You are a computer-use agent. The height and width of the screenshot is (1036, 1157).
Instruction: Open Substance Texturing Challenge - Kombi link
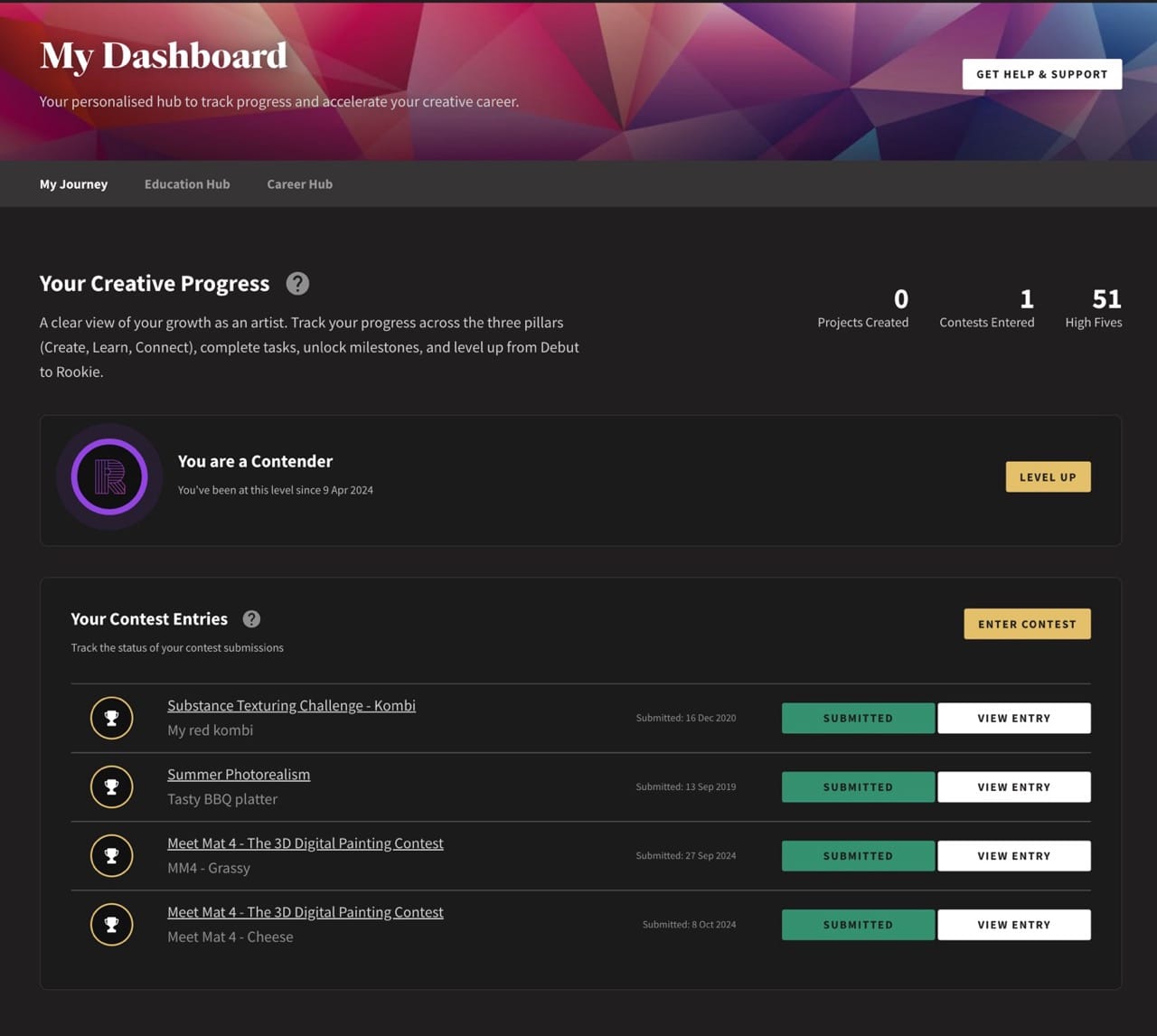click(x=291, y=705)
